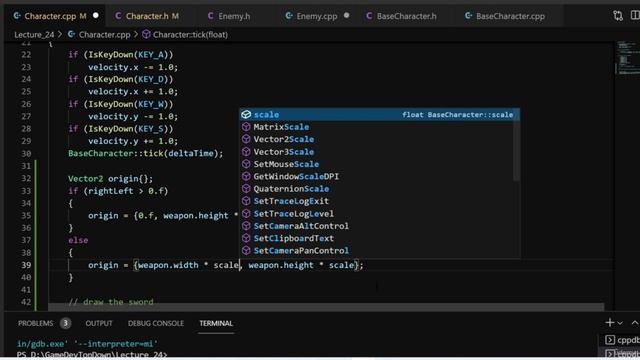Open the BaseCharacter.cpp tab
The width and height of the screenshot is (640, 360).
510,16
